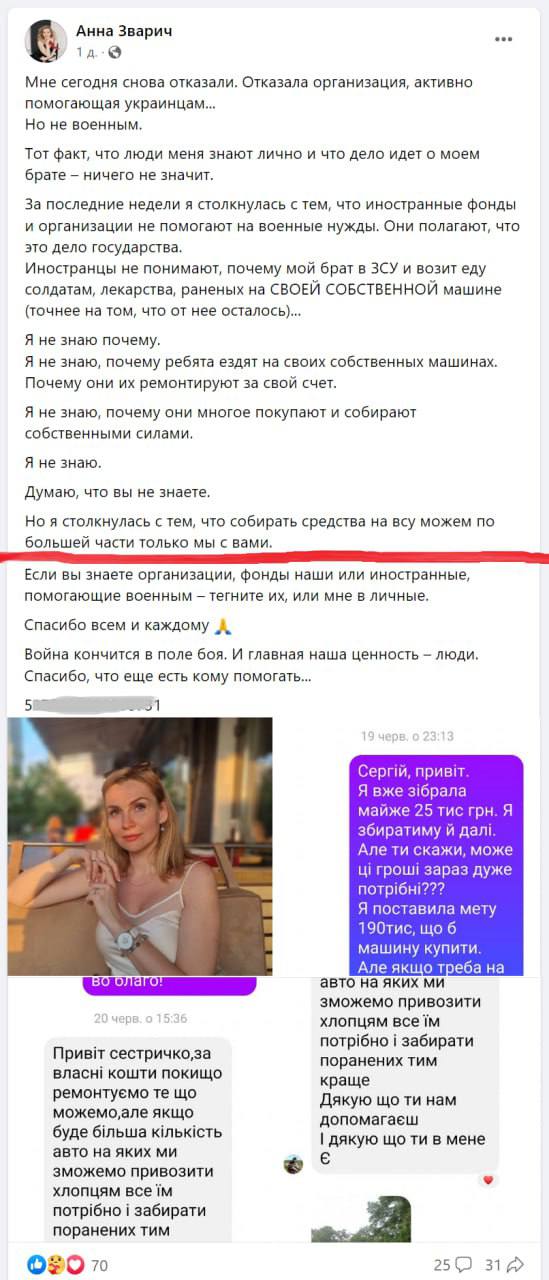Click the care reaction emoji icon
The height and width of the screenshot is (1280, 549).
[x=56, y=1264]
